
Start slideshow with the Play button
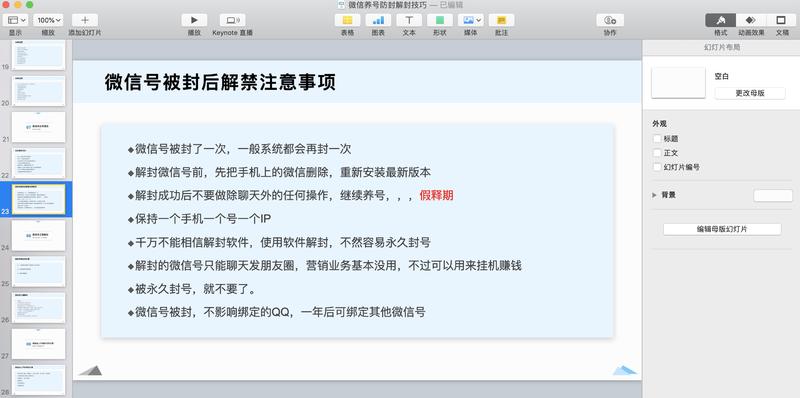click(x=194, y=20)
